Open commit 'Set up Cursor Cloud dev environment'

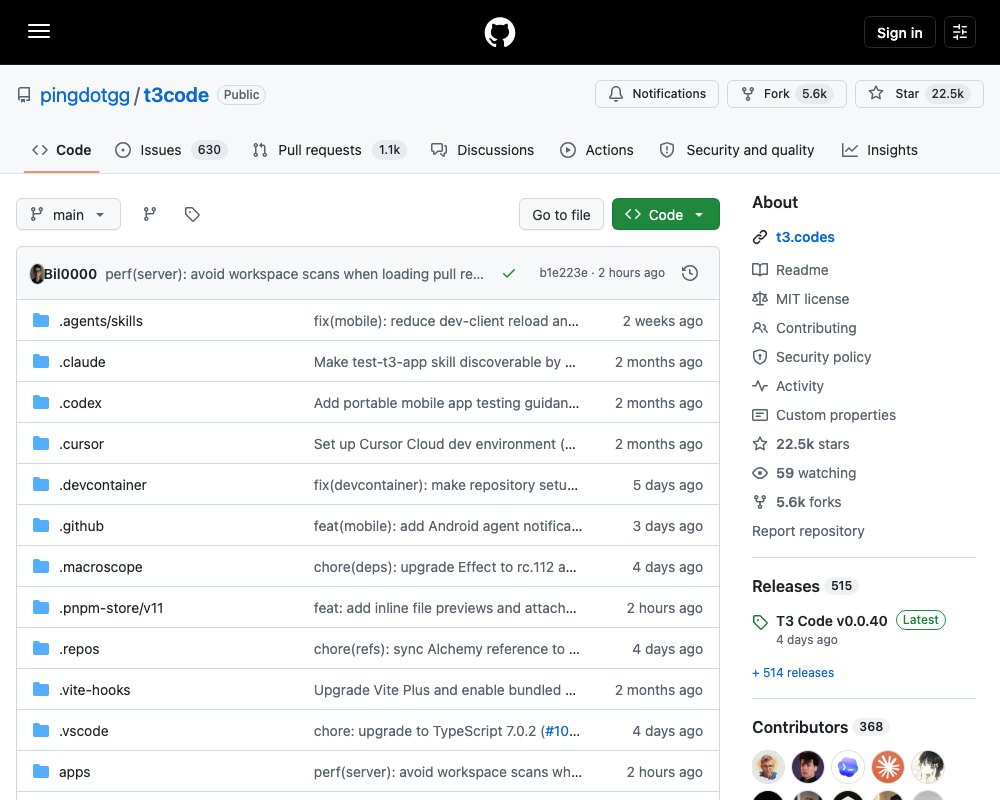point(445,444)
